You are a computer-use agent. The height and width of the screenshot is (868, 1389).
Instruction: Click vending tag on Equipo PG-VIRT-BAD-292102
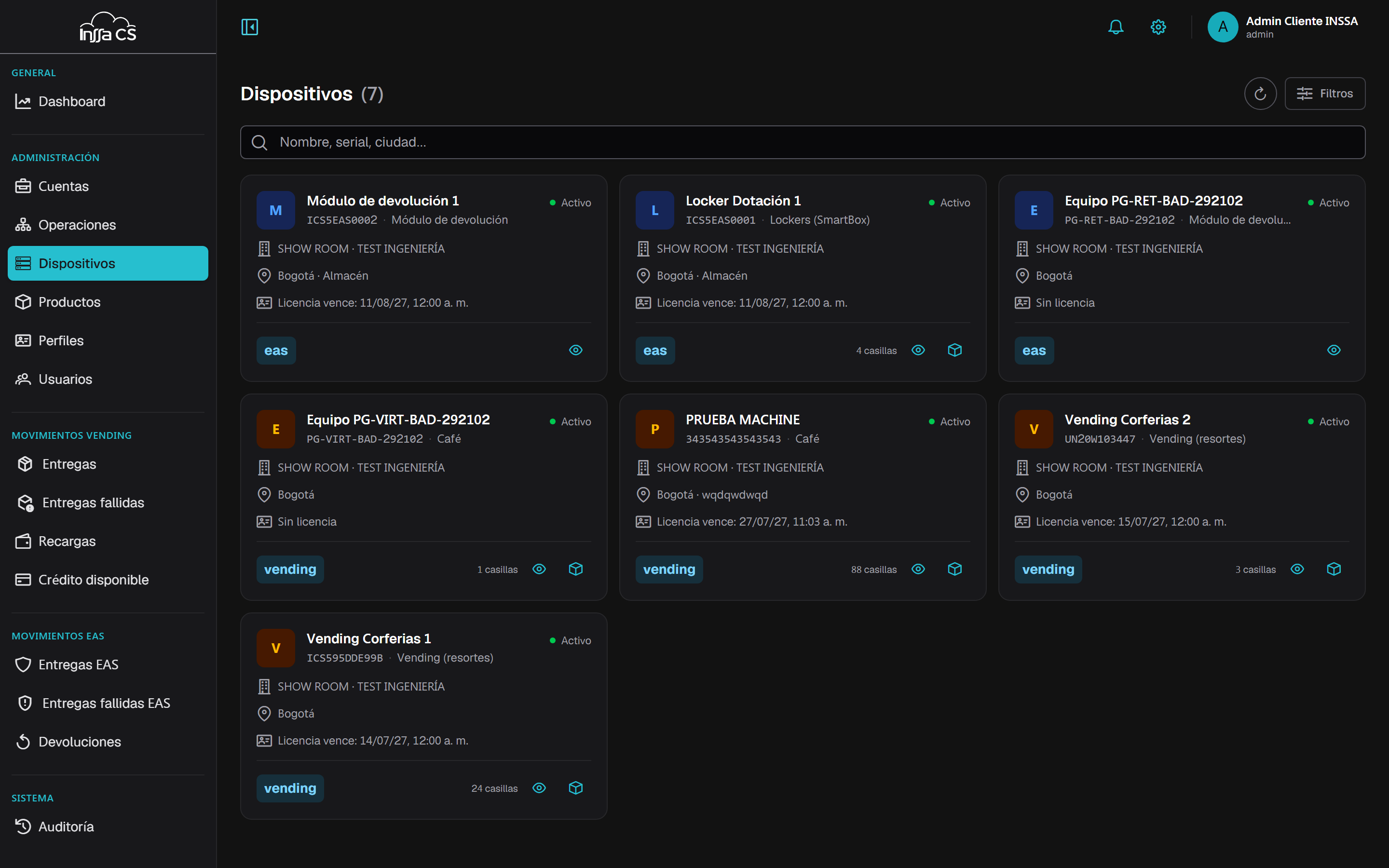pos(290,570)
